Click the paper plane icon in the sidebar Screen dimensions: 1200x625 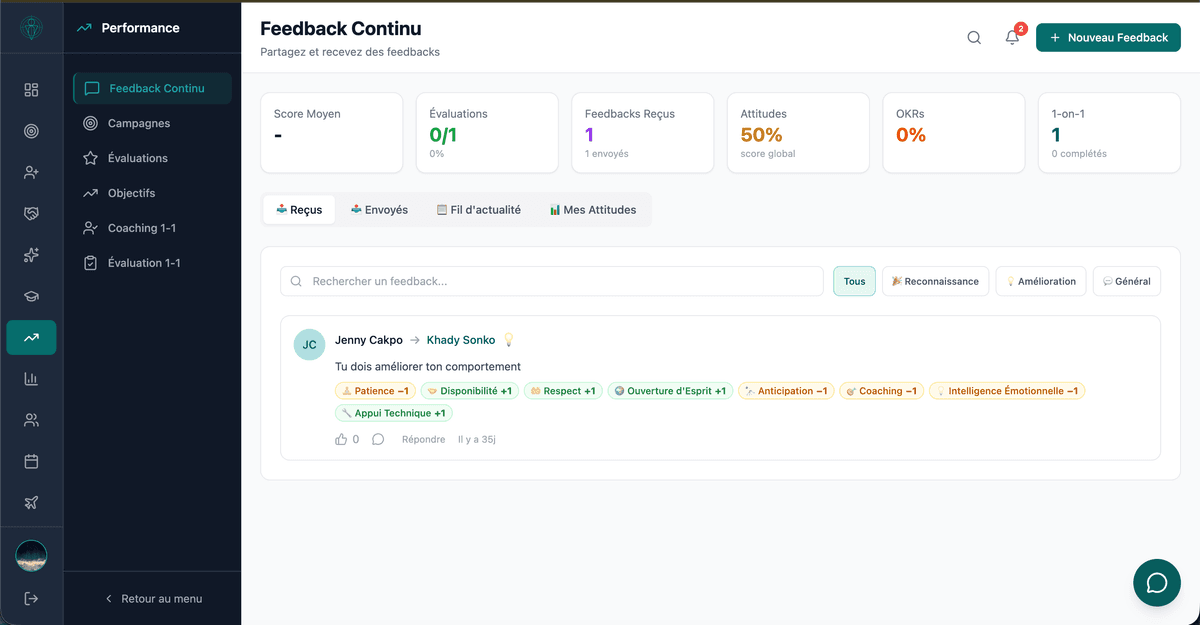coord(31,502)
